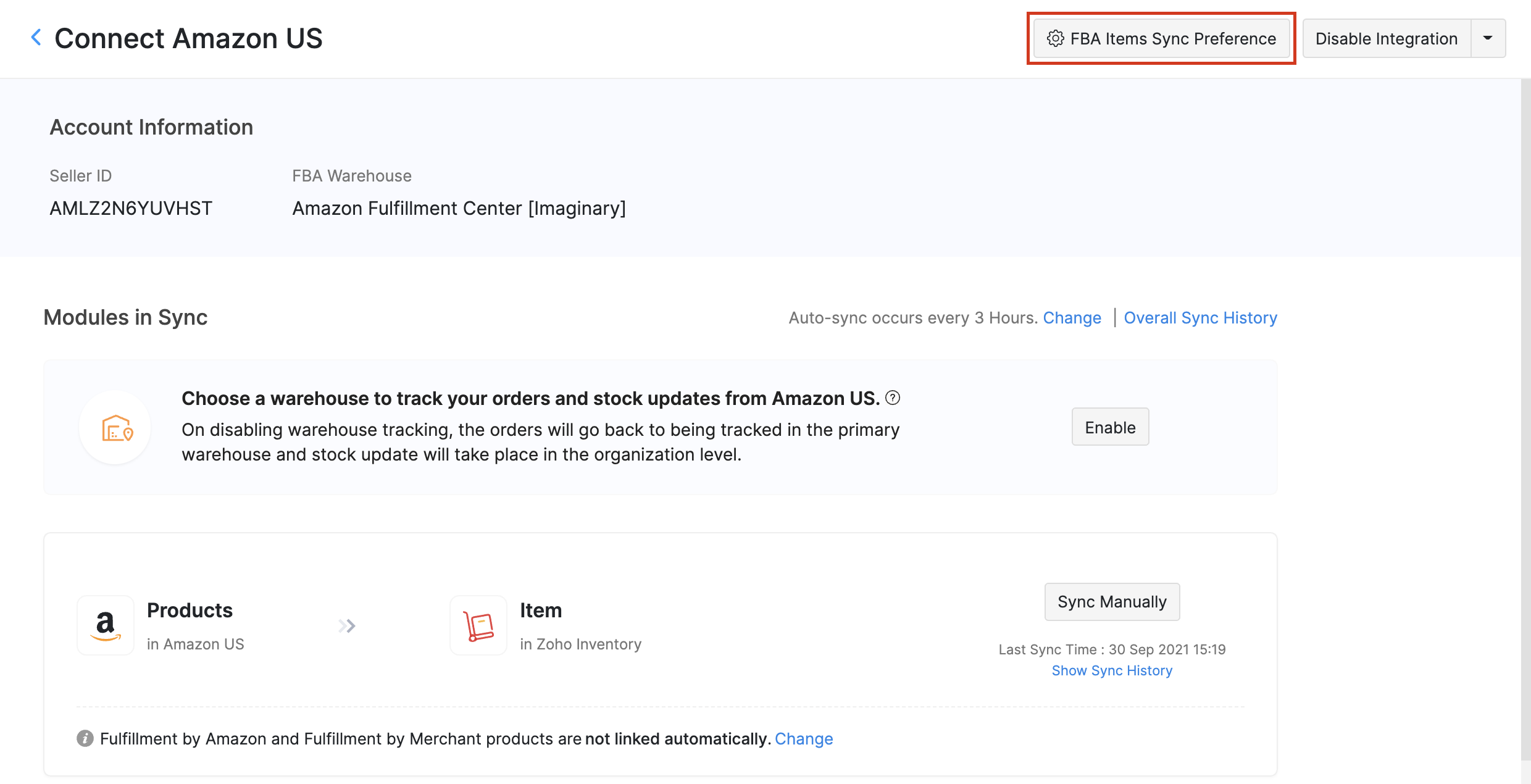
Task: Click Sync Manually for Products
Action: click(1112, 602)
